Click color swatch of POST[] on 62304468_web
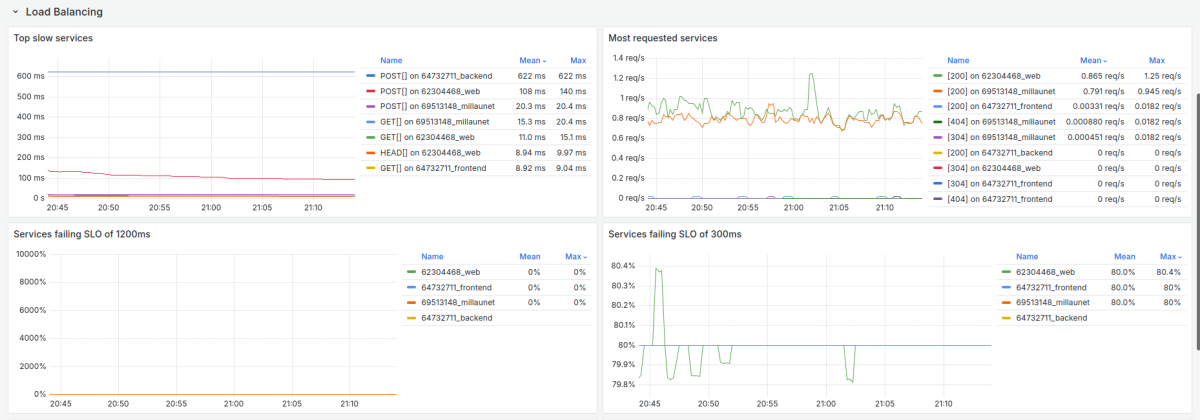This screenshot has height=420, width=1200. (x=371, y=92)
